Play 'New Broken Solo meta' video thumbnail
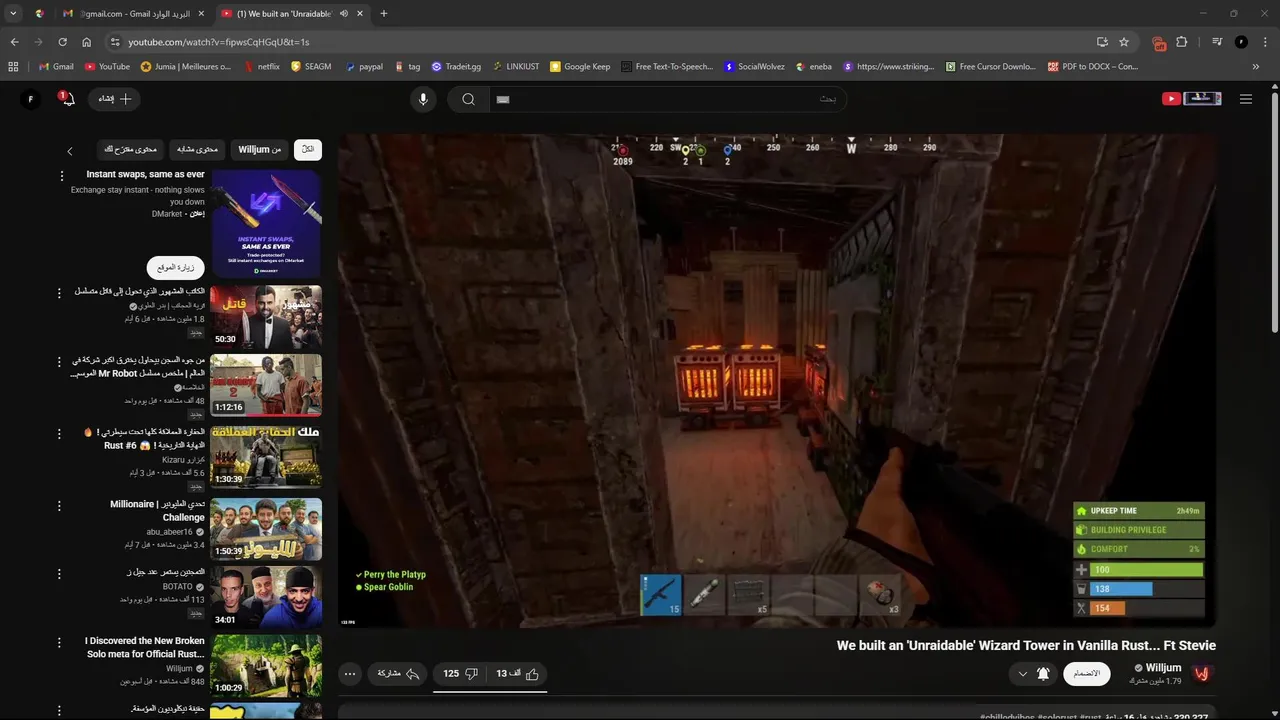 266,664
